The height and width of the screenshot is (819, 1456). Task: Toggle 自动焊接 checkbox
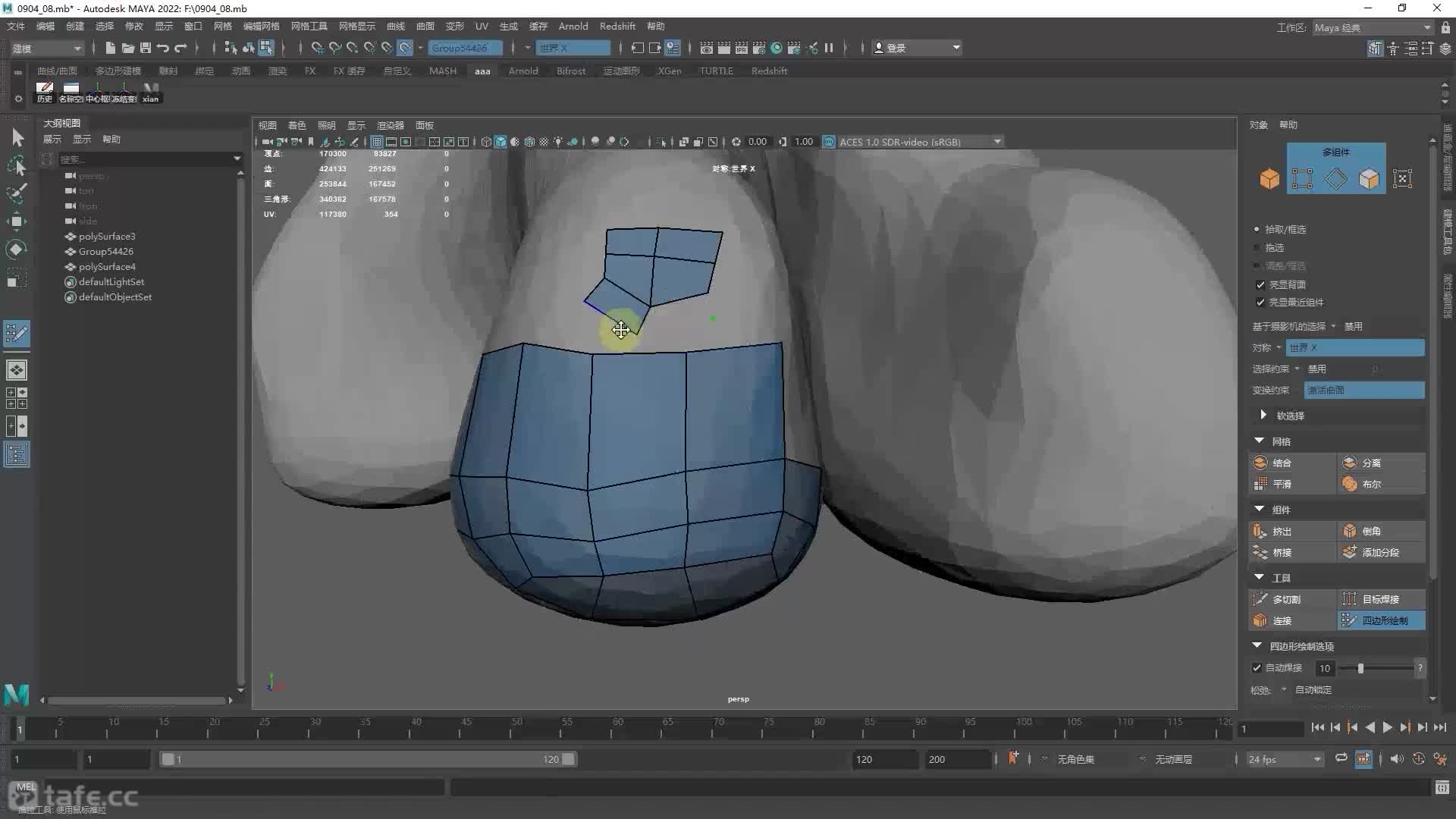(1257, 668)
